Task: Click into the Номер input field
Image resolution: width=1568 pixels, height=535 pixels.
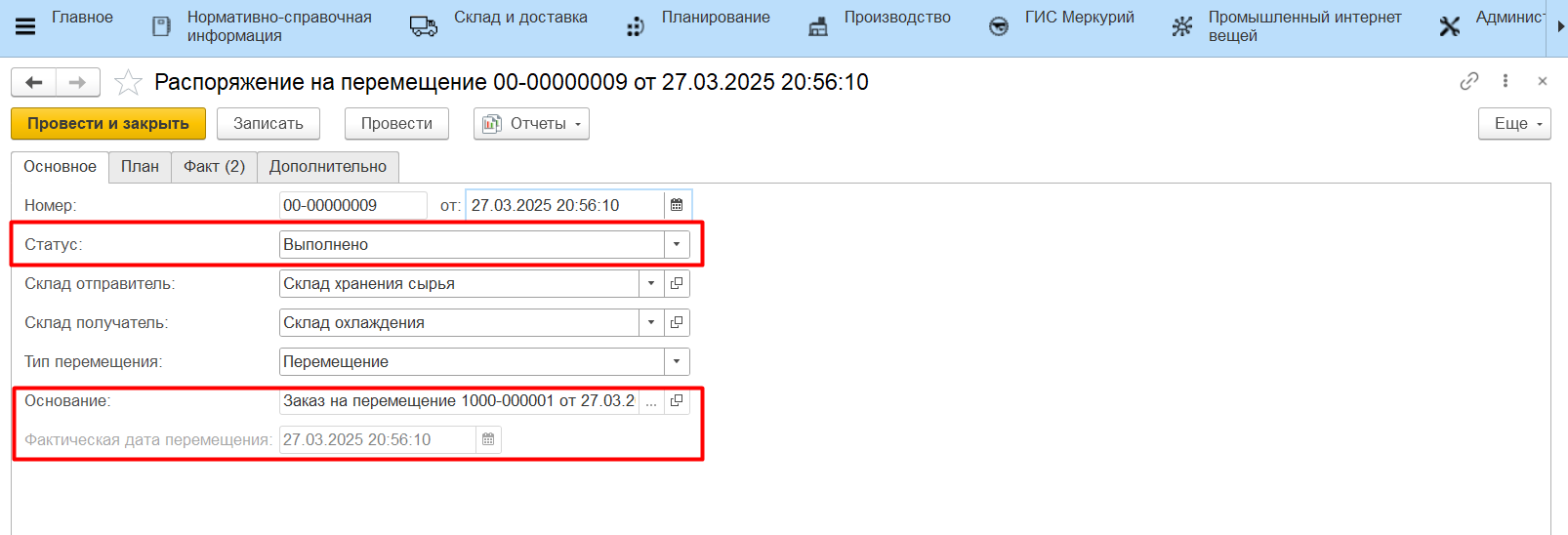Action: (x=351, y=205)
